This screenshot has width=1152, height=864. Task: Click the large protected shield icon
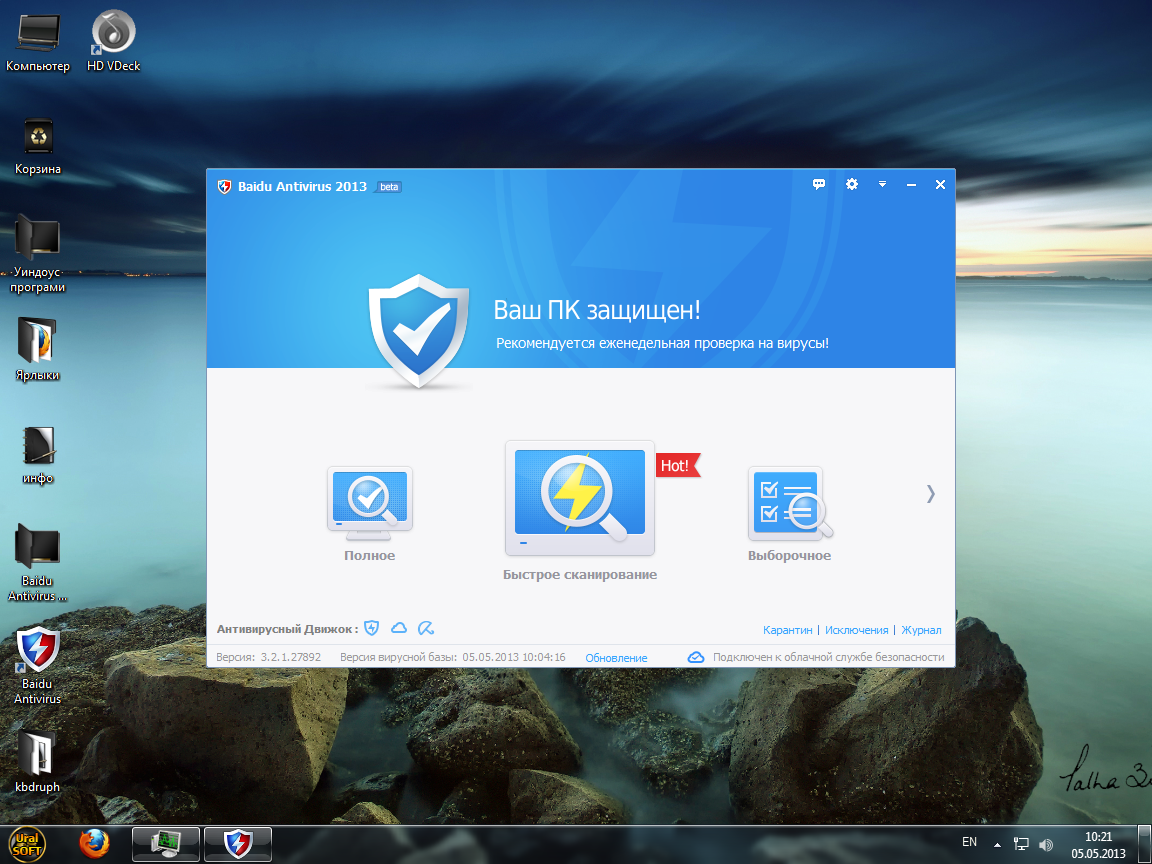tap(419, 331)
